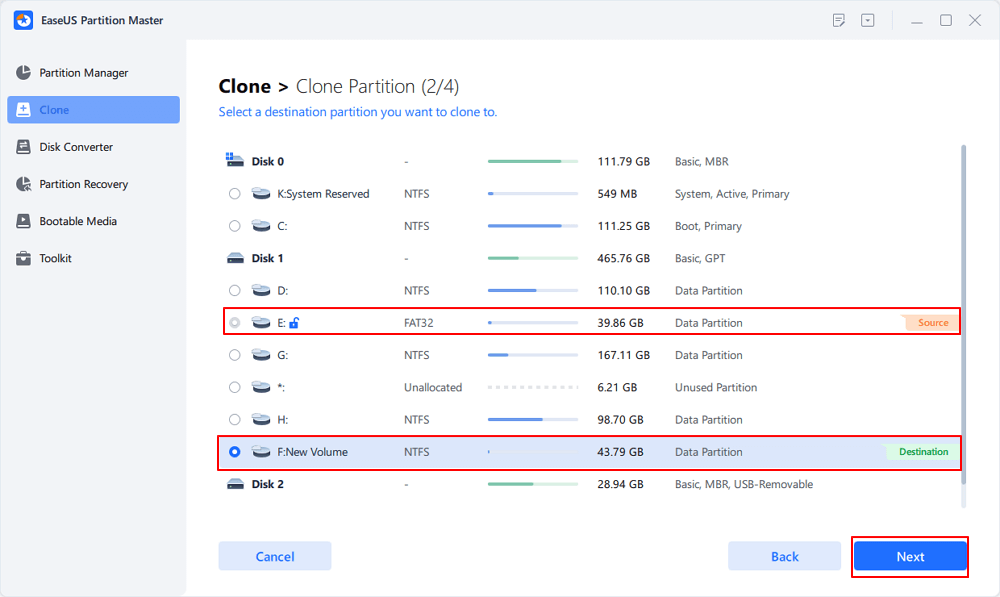Viewport: 1000px width, 597px height.
Task: Click the Bootable Media sidebar icon
Action: tap(24, 221)
